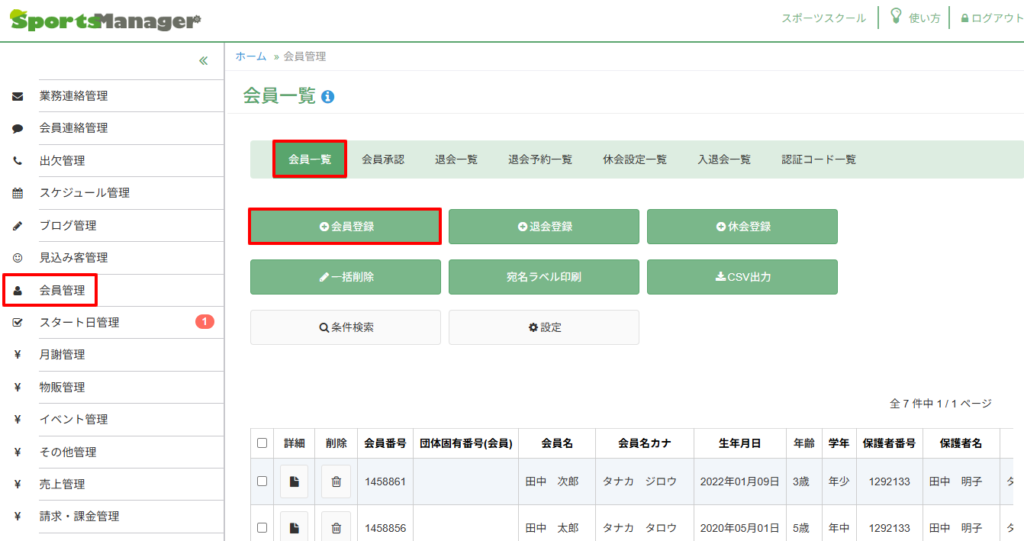Check the checkbox for 田中 太郎 row
Screen dimensions: 1024x541
262,527
